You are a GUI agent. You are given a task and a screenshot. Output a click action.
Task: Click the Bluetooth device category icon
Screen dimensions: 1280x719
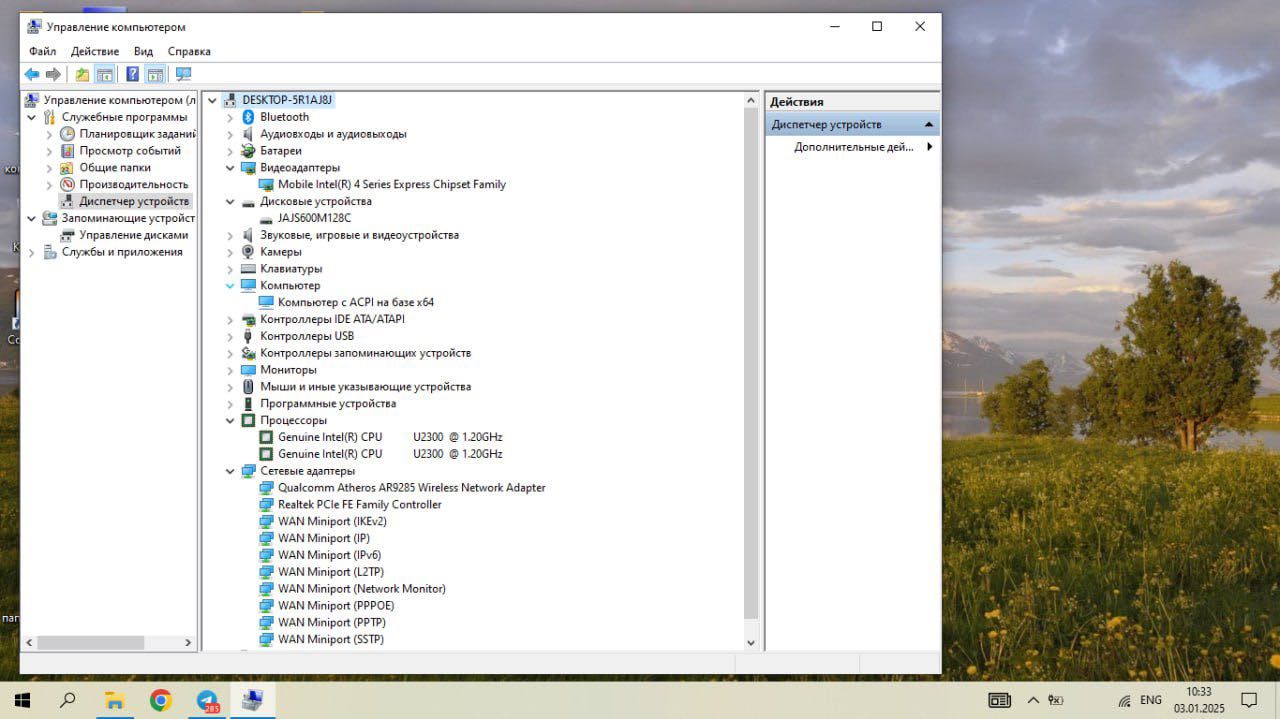tap(249, 117)
